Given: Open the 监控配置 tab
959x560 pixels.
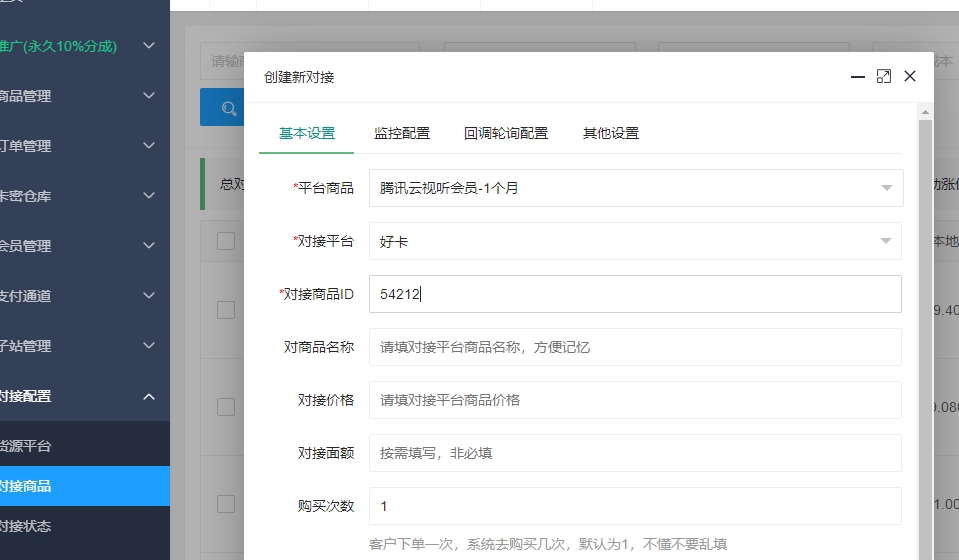Looking at the screenshot, I should (402, 133).
